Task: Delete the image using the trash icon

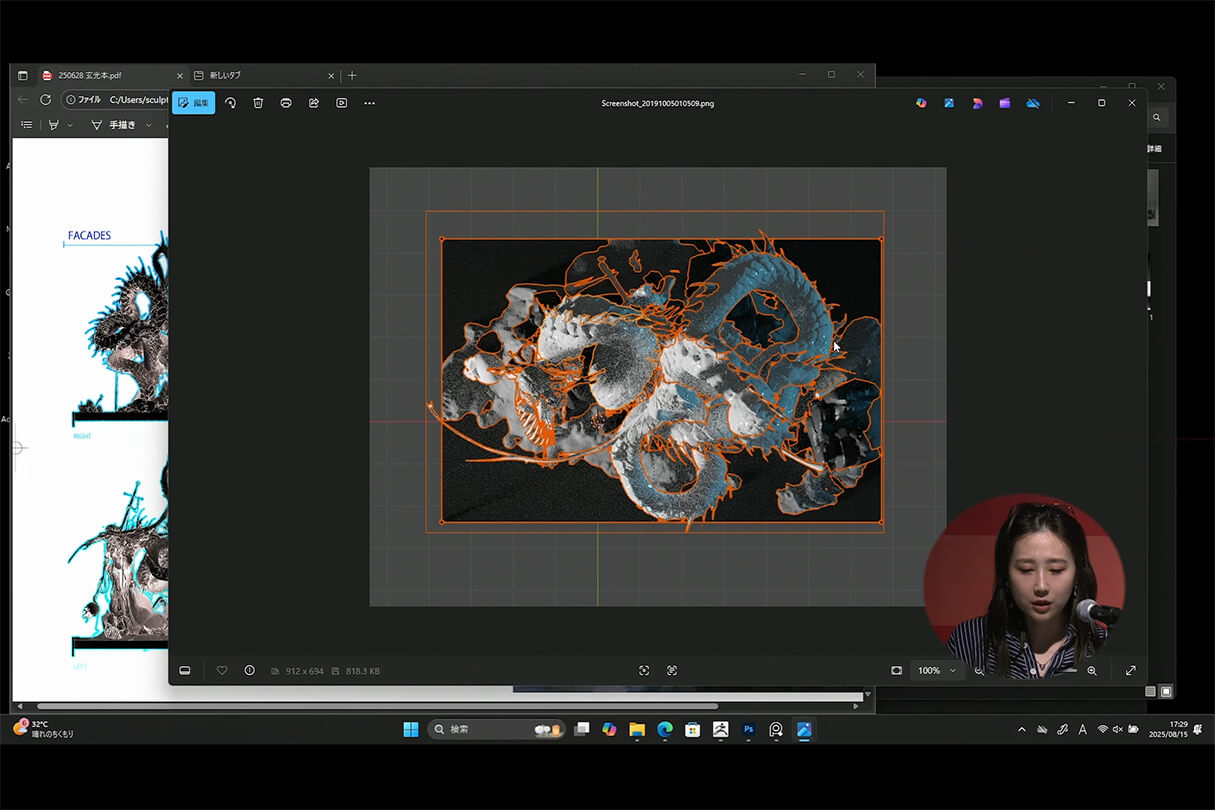Action: click(x=258, y=103)
